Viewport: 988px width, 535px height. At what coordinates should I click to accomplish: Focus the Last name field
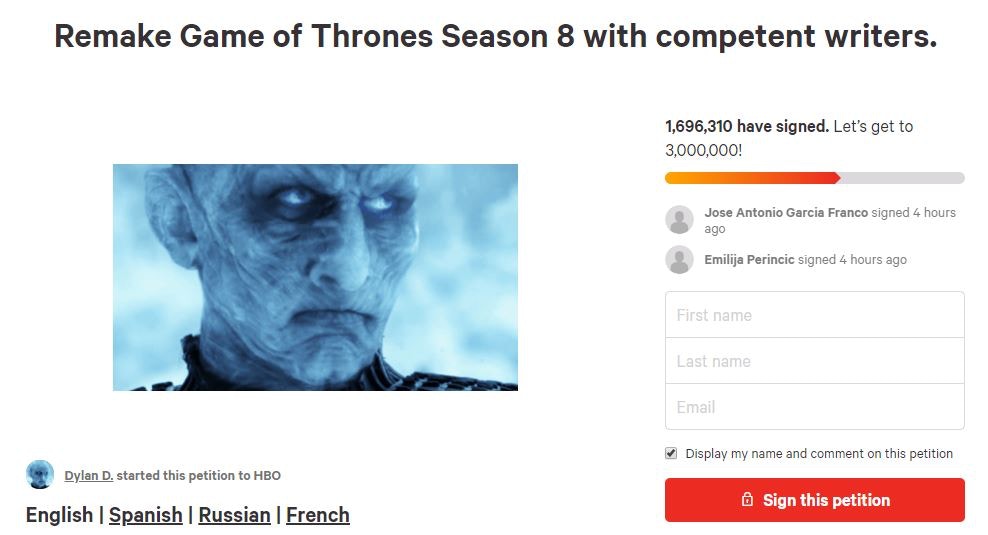tap(814, 361)
